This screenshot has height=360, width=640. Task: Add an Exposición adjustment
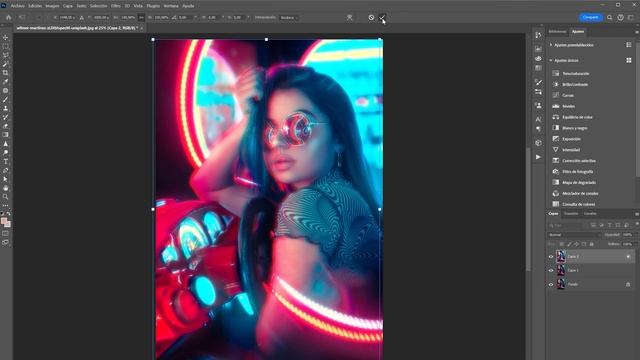click(571, 139)
